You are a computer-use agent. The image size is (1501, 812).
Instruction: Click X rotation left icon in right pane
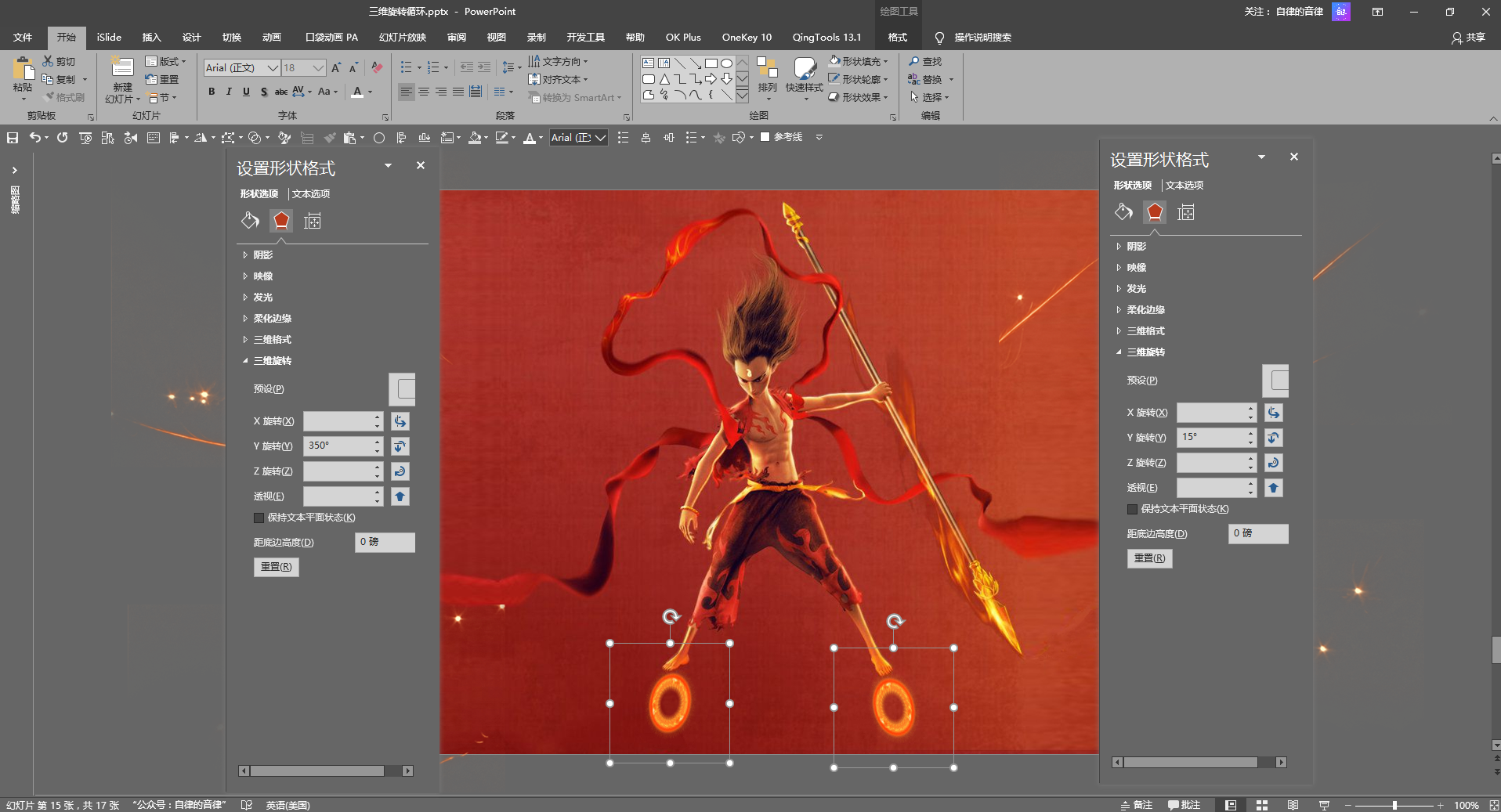coord(1274,413)
